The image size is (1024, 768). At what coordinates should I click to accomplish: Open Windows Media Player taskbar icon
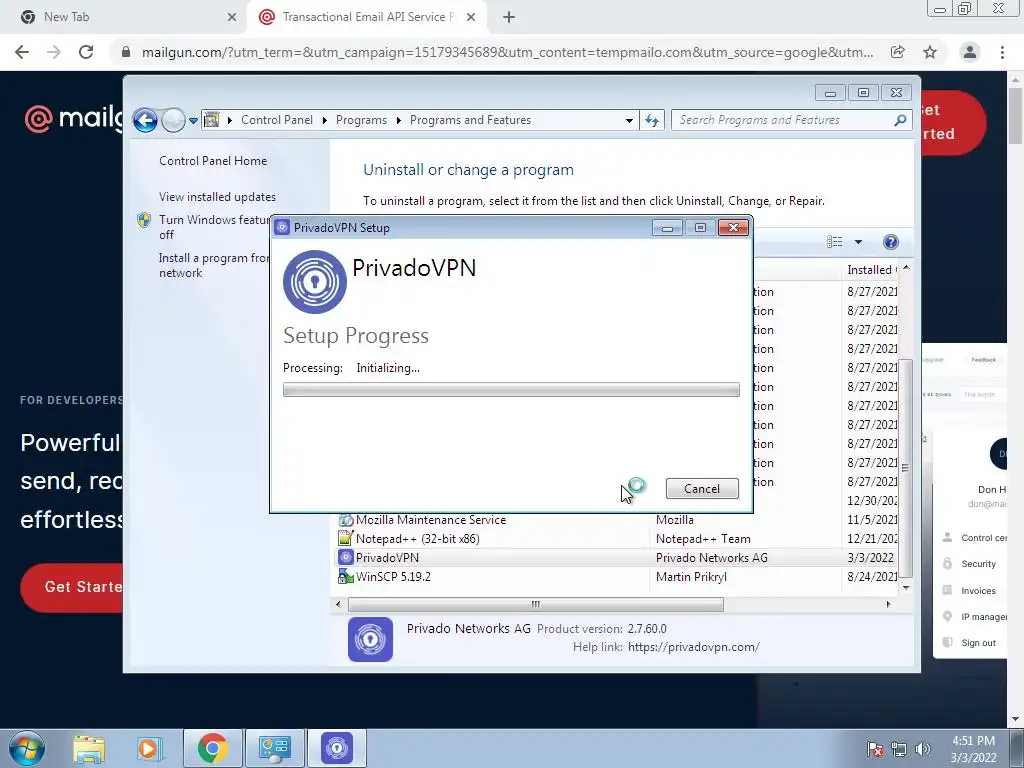click(x=148, y=748)
